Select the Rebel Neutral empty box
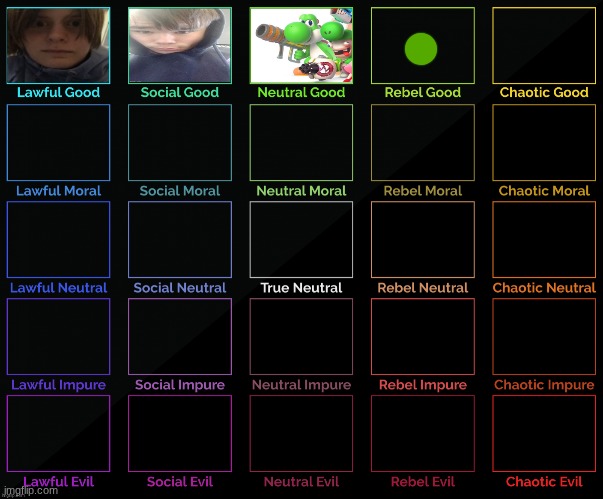Viewport: 603px width, 499px height. coord(423,240)
